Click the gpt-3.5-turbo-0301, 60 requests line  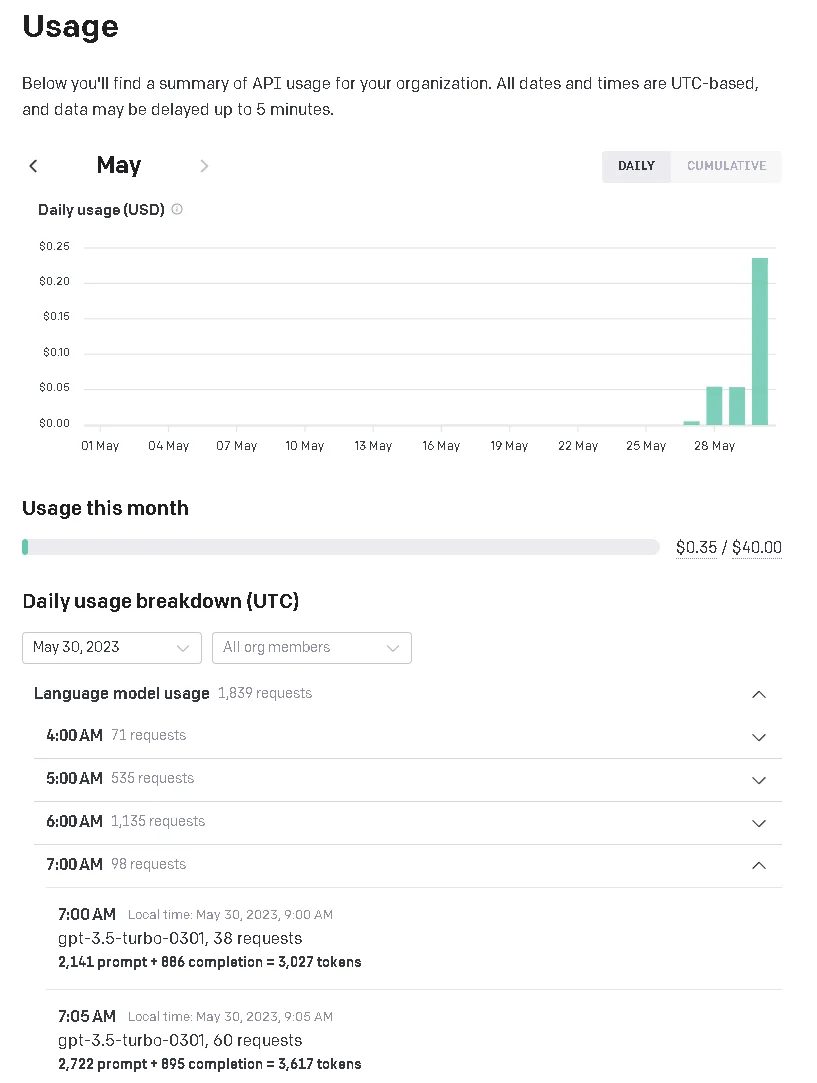180,1041
